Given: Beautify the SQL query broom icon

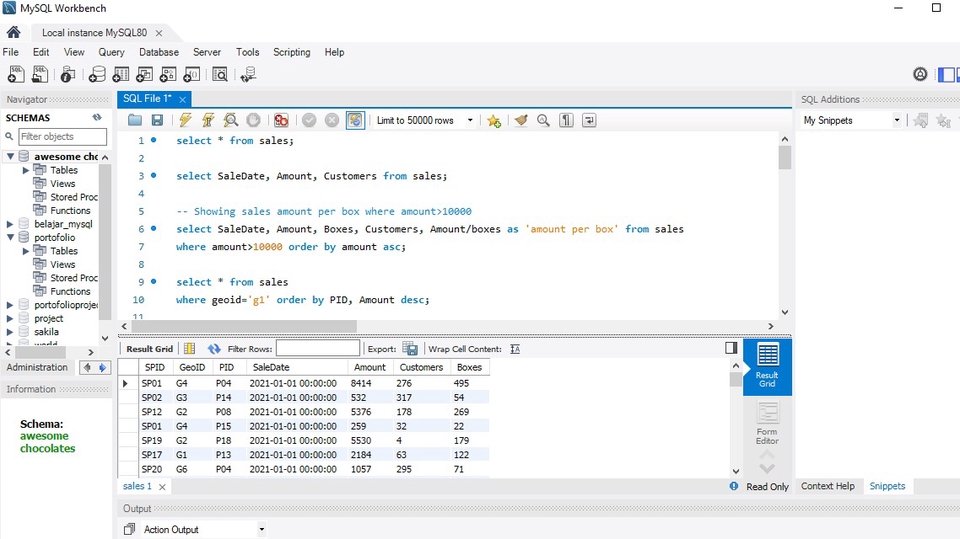Looking at the screenshot, I should (x=521, y=120).
